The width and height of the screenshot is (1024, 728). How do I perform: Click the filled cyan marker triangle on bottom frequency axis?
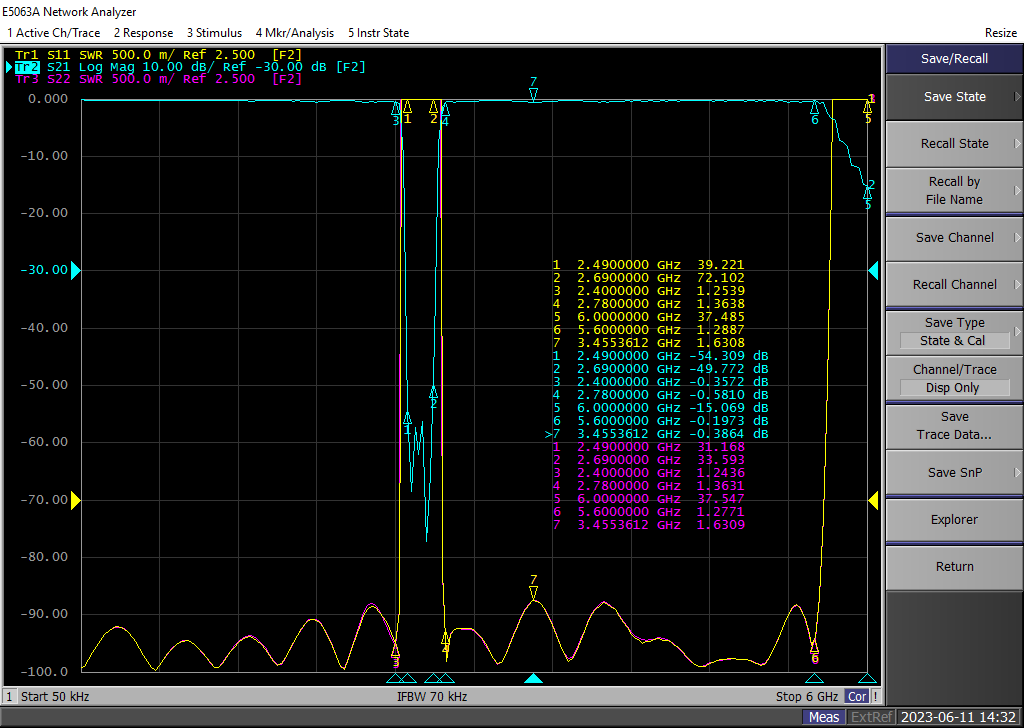534,679
